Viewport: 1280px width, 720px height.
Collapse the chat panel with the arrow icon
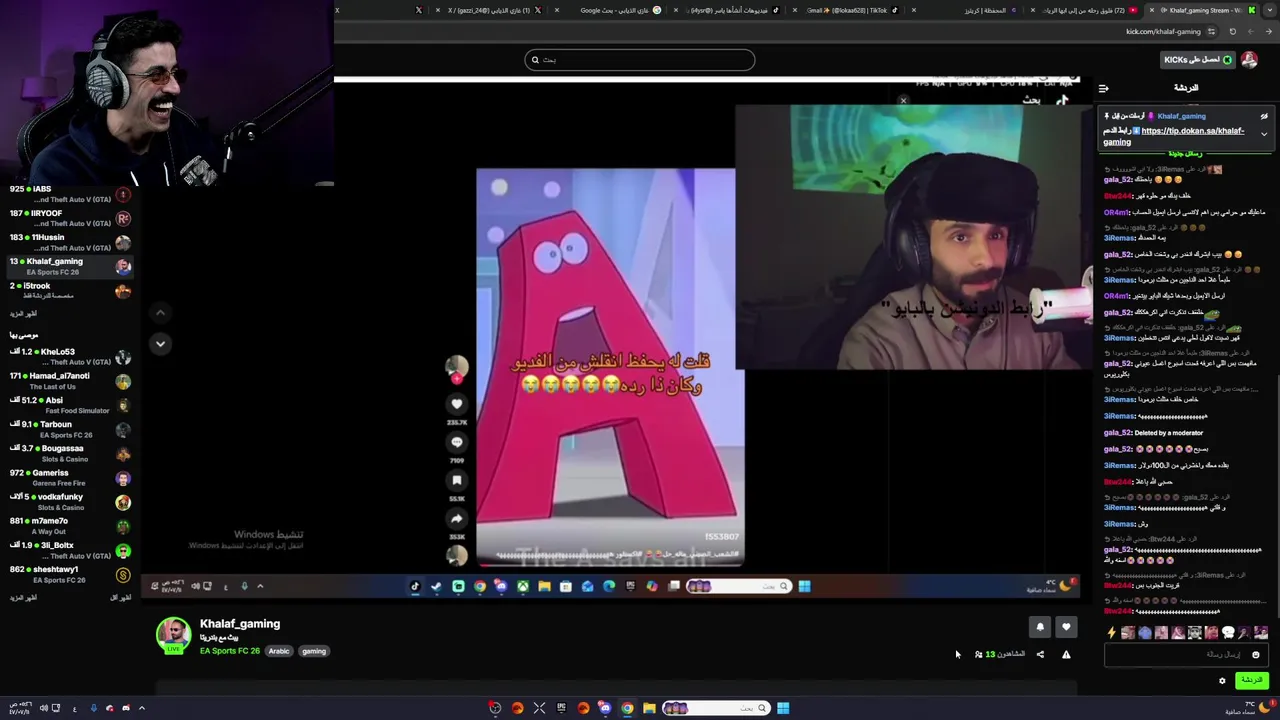pyautogui.click(x=1103, y=88)
